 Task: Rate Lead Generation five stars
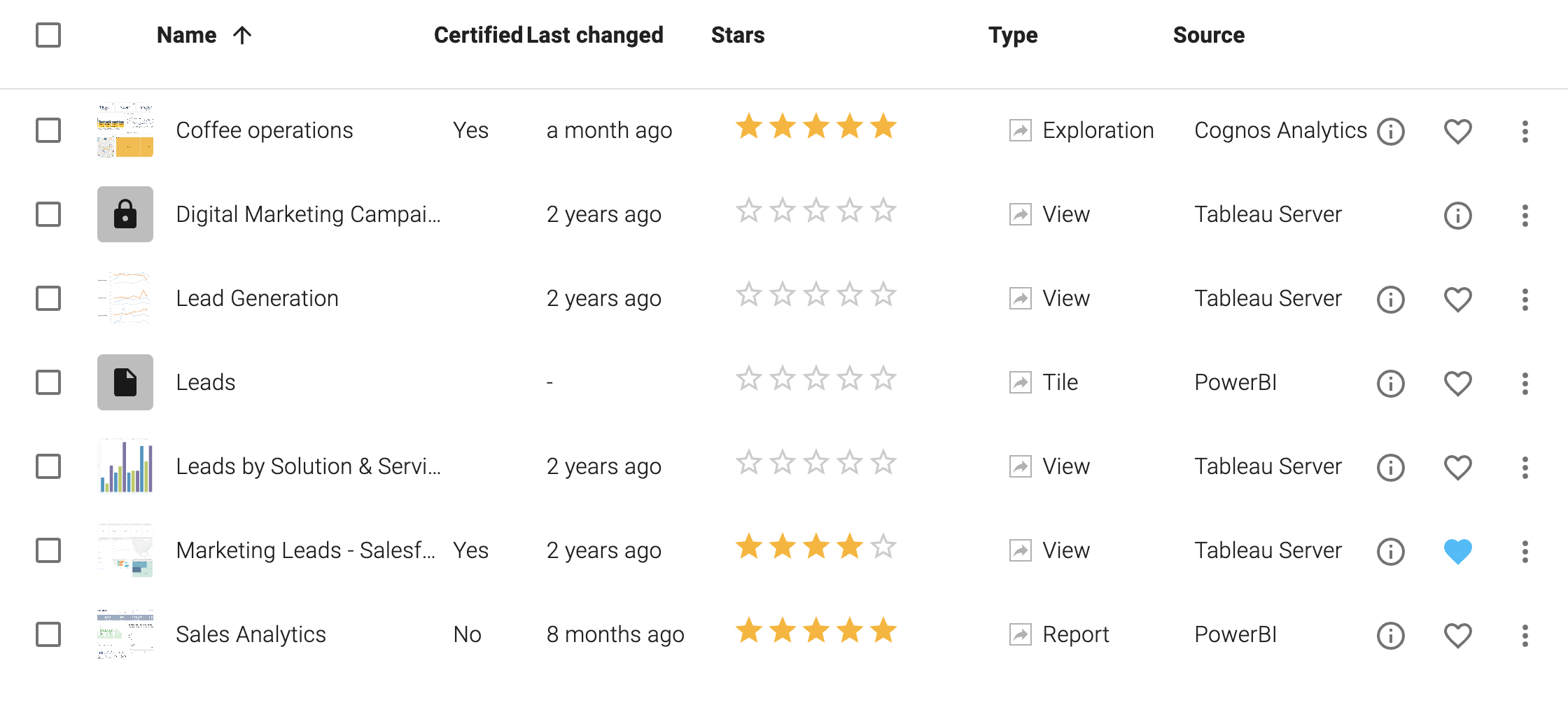pos(883,295)
